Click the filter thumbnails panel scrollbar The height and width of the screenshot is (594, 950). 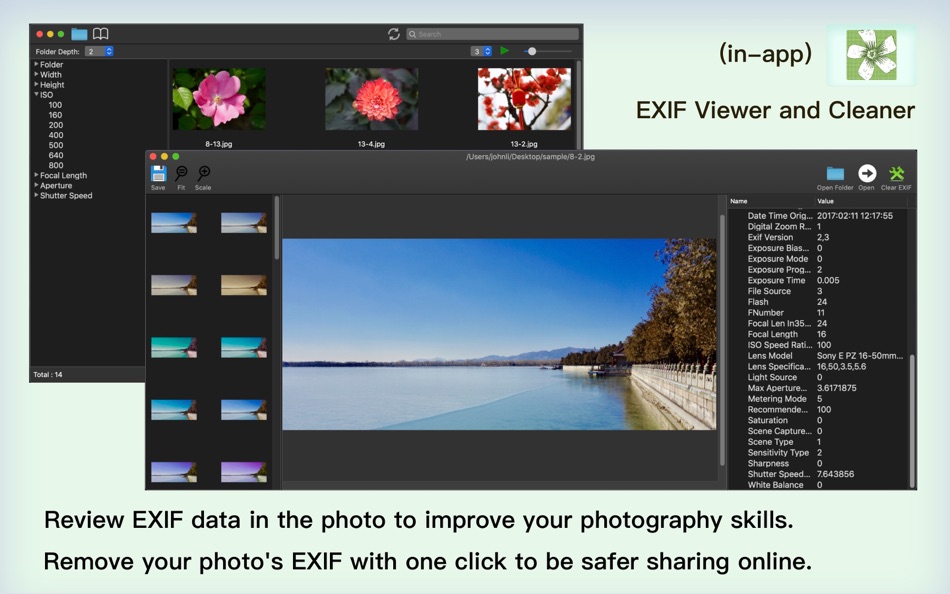tap(277, 227)
